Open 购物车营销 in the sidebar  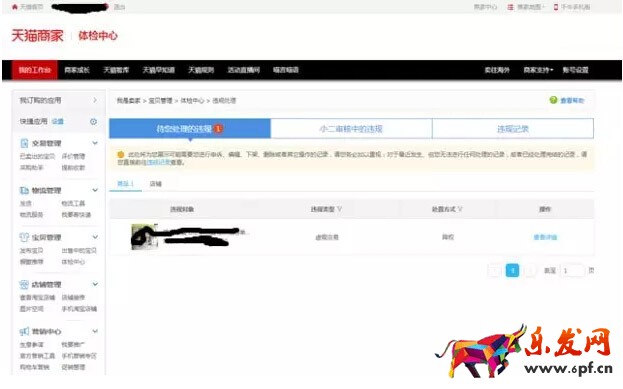coord(35,367)
